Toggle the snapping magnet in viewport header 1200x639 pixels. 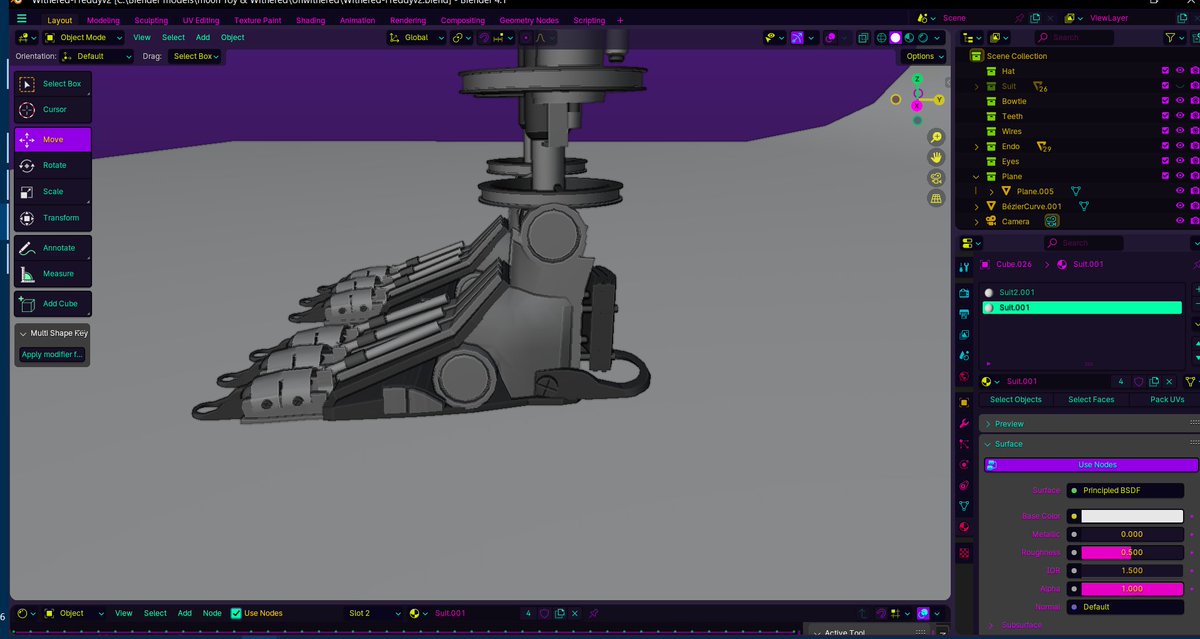point(484,38)
